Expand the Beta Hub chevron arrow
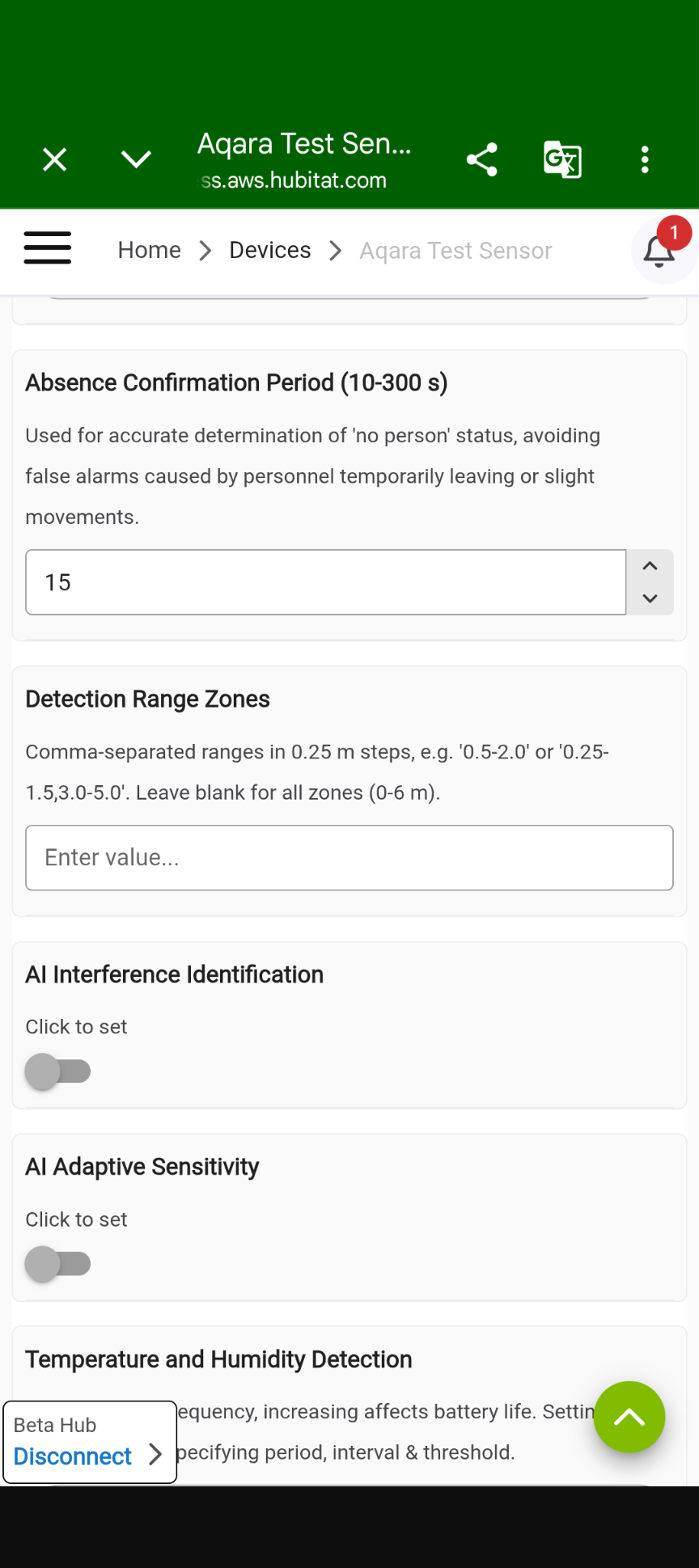Image resolution: width=699 pixels, height=1568 pixels. (x=155, y=1456)
